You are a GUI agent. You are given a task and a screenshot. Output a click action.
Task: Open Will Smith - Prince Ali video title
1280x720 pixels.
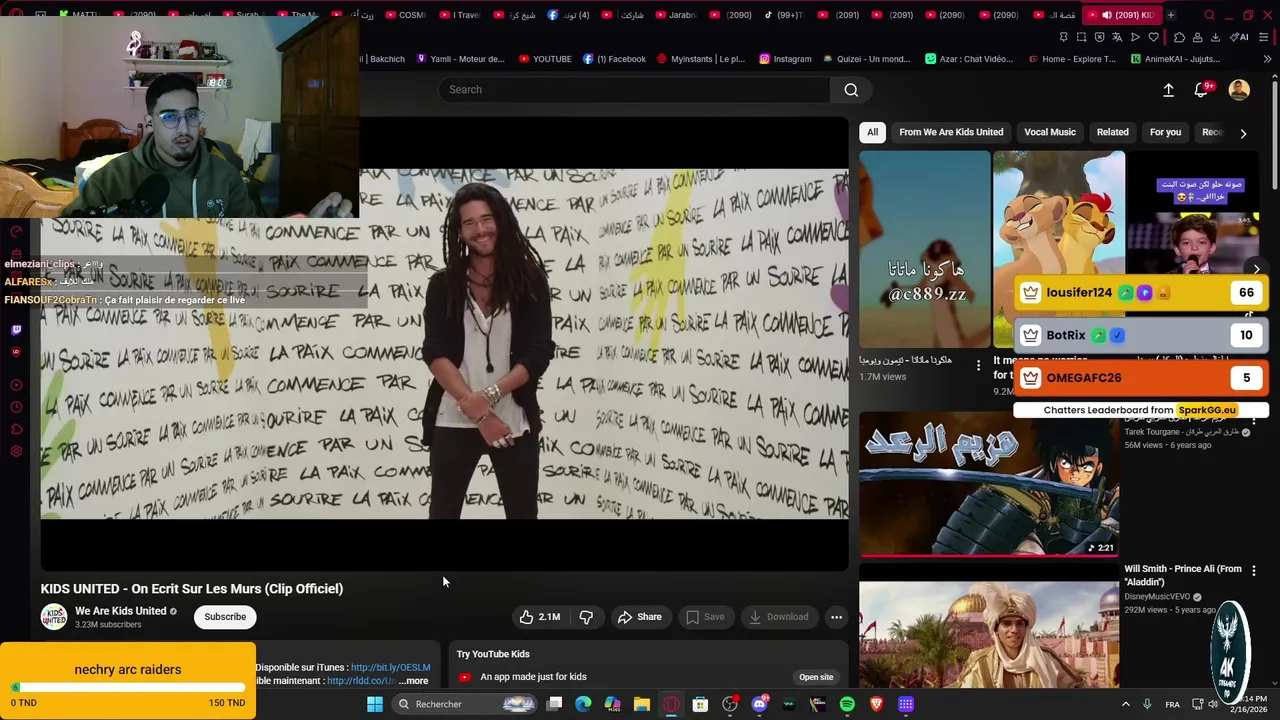click(1183, 575)
